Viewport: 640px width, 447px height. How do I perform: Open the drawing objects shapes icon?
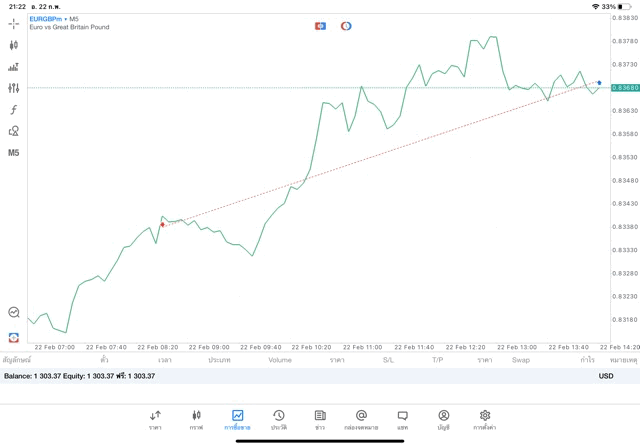click(13, 131)
